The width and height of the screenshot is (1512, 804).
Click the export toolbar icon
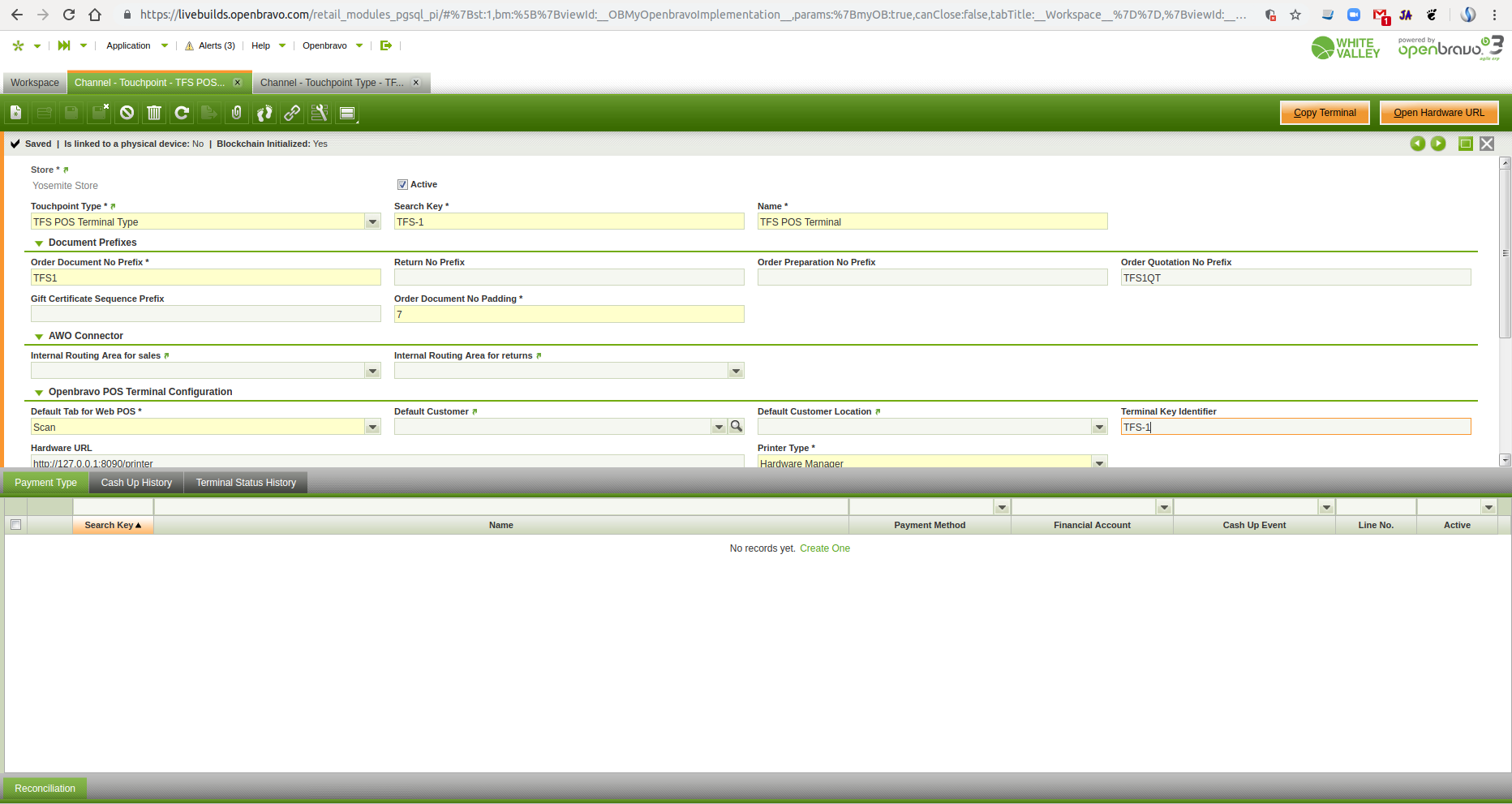pyautogui.click(x=209, y=113)
